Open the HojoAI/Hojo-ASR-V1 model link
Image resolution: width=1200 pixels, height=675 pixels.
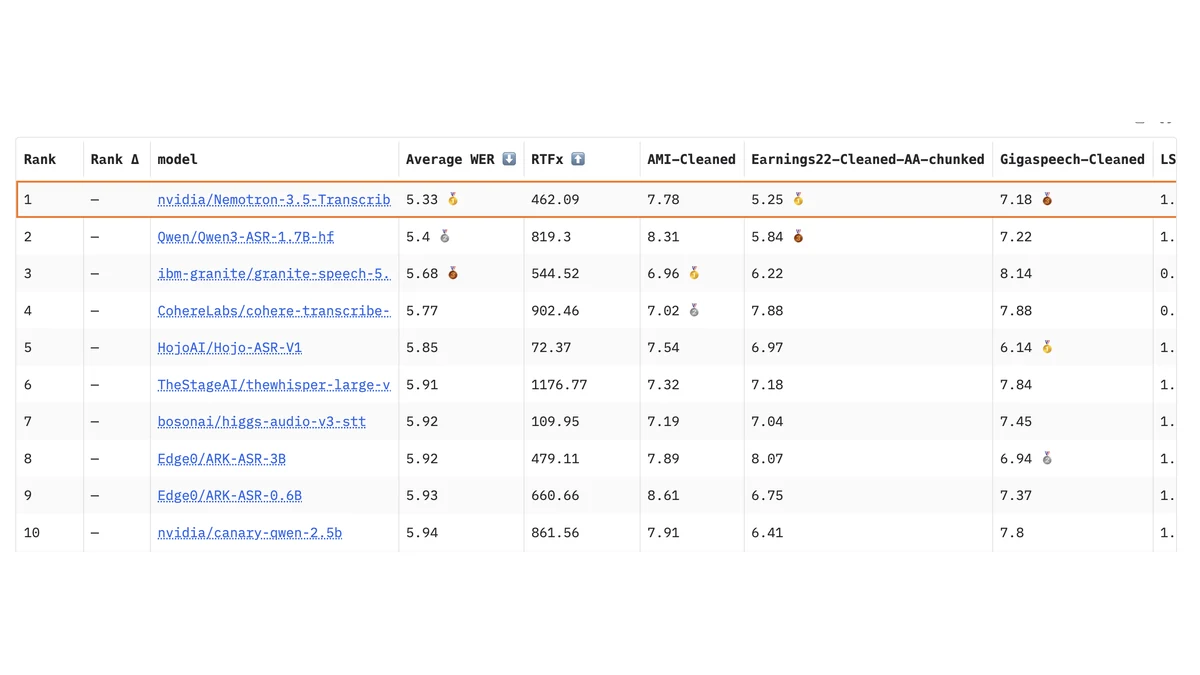click(230, 347)
